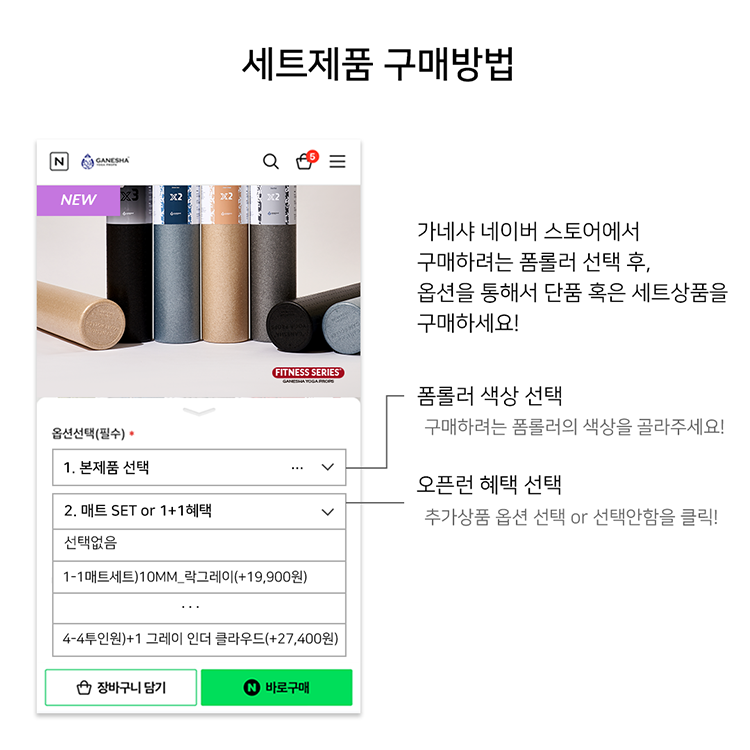Click the 옵션선택(필수) label

click(88, 433)
